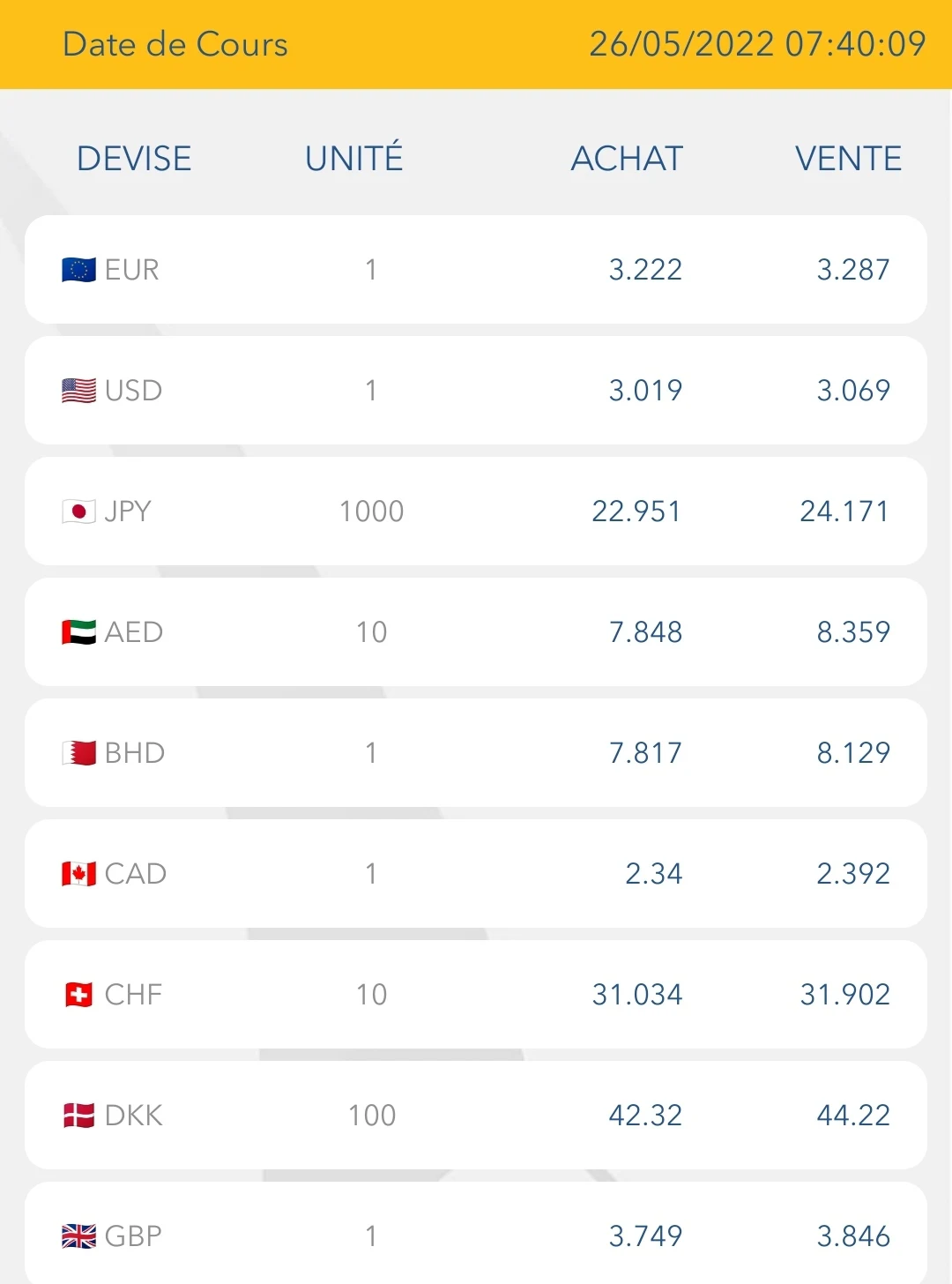Select the DEVISE column header

(x=134, y=159)
